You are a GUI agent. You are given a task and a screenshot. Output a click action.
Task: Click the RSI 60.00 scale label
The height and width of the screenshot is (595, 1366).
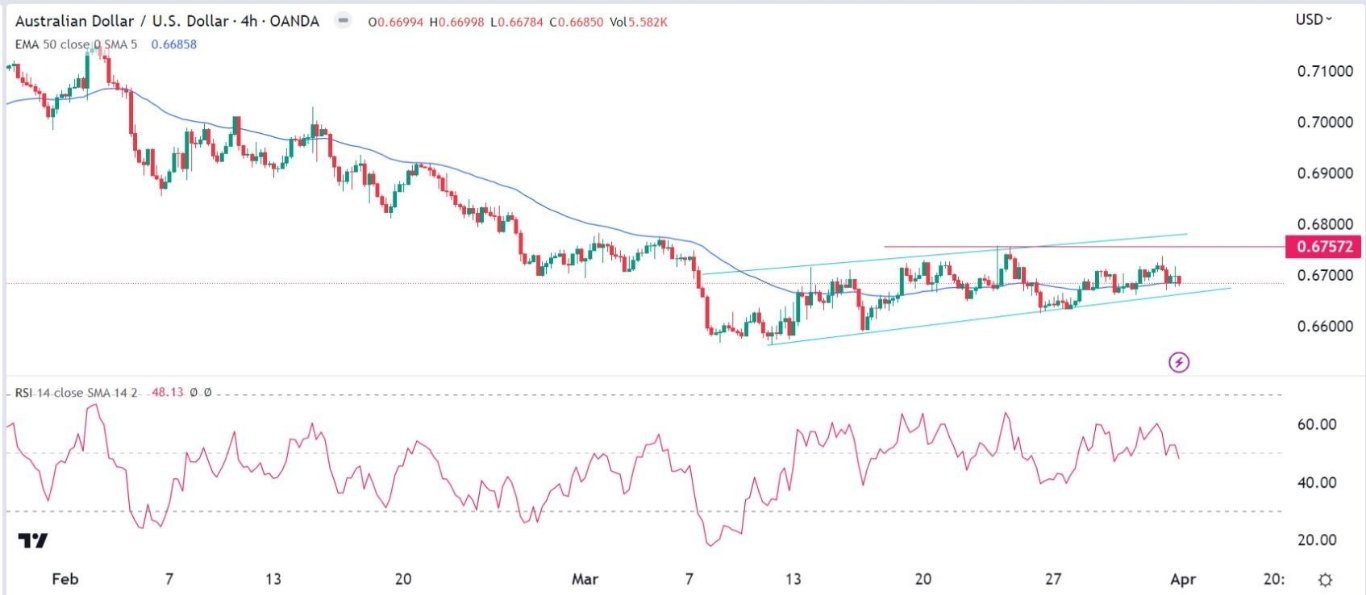1318,424
